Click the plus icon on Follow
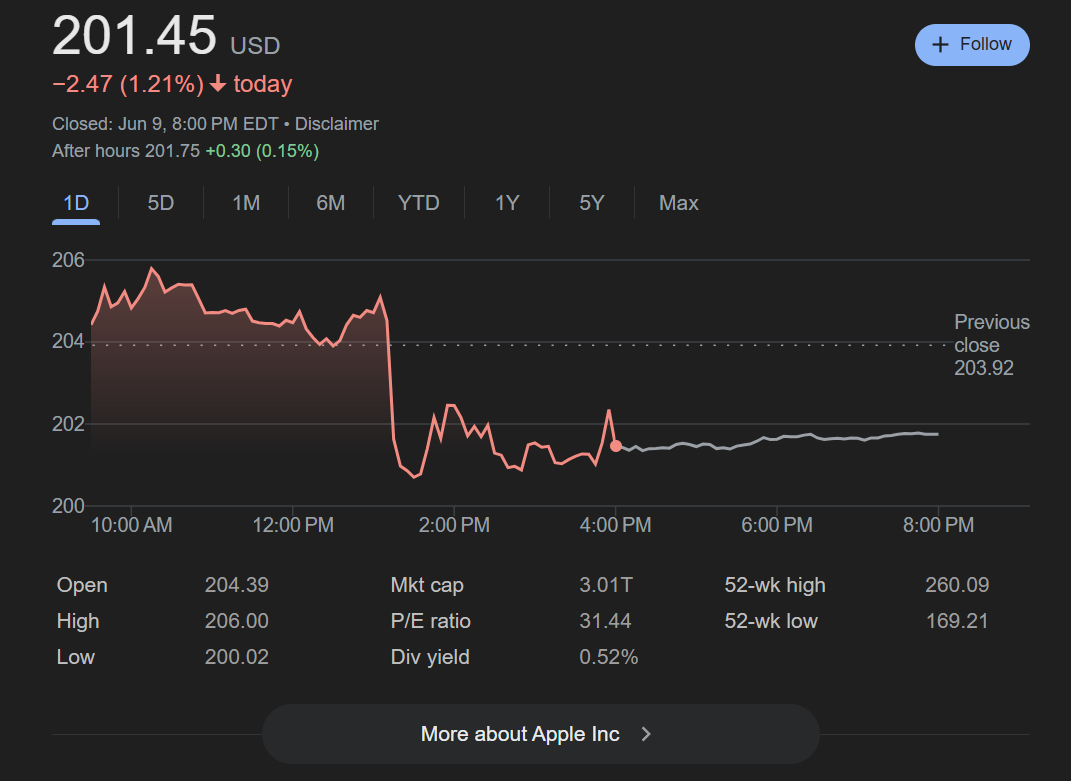The height and width of the screenshot is (781, 1071). coord(941,44)
